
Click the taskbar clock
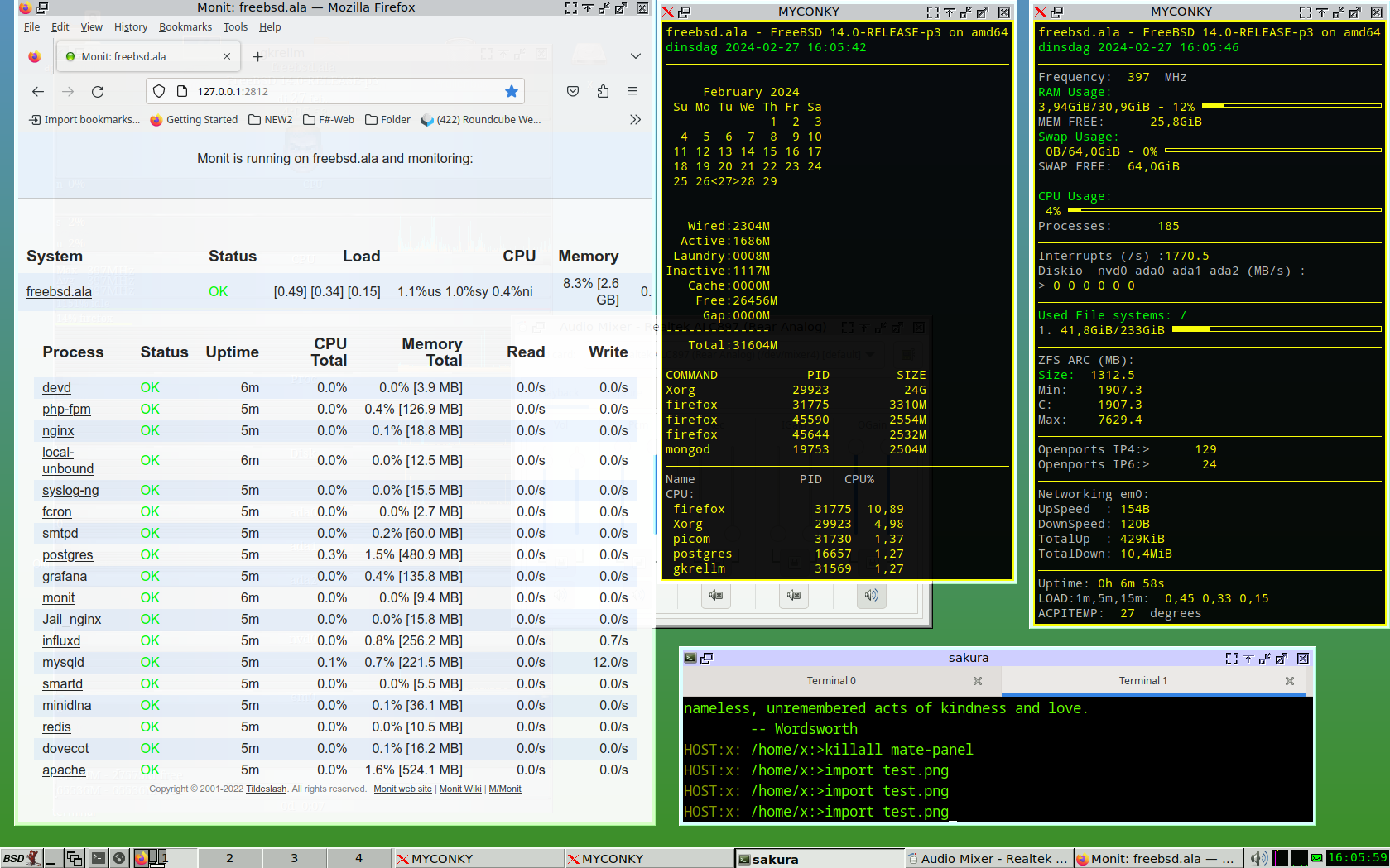pos(1357,858)
